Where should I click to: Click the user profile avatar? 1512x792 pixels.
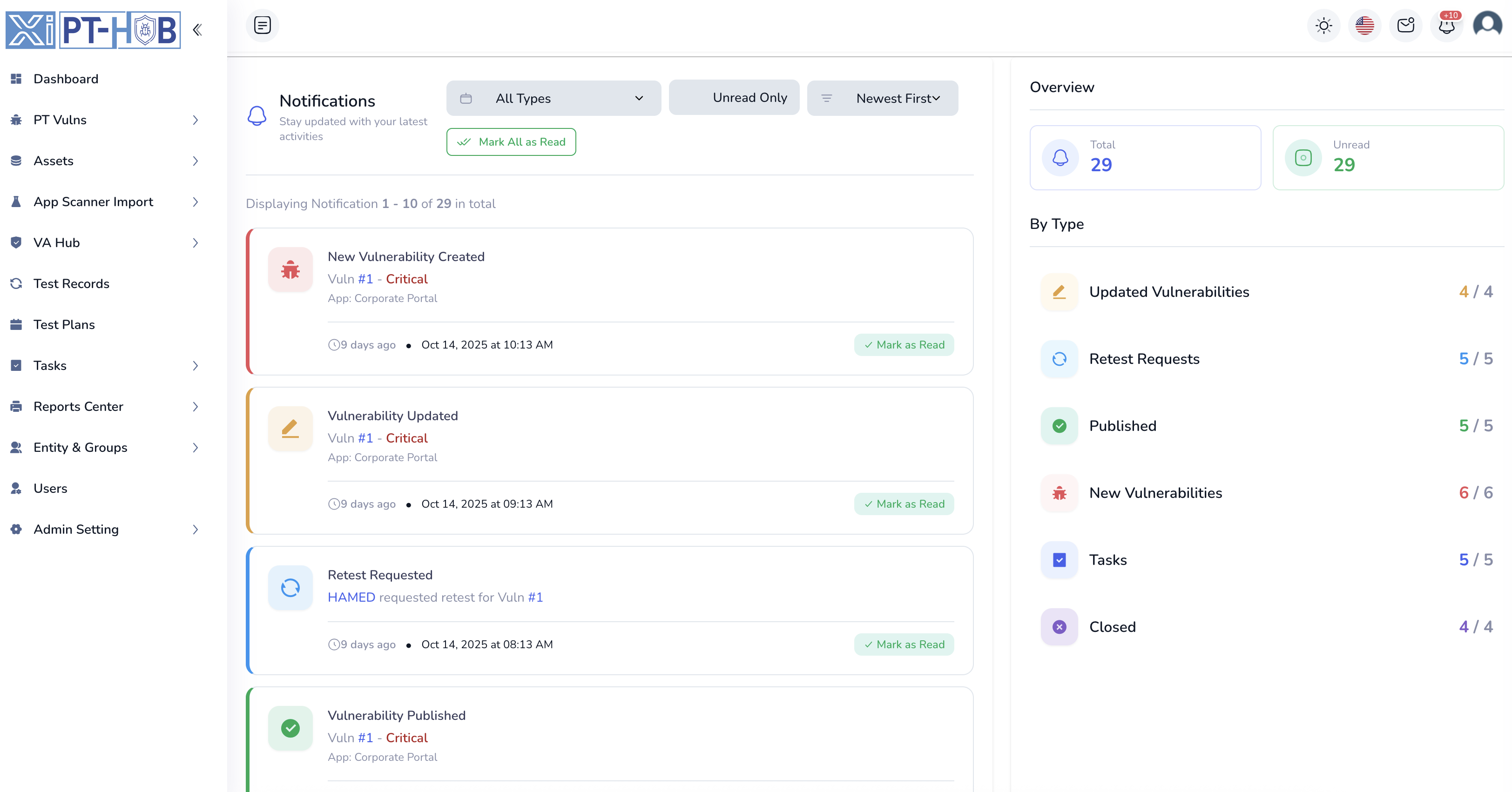click(1488, 26)
